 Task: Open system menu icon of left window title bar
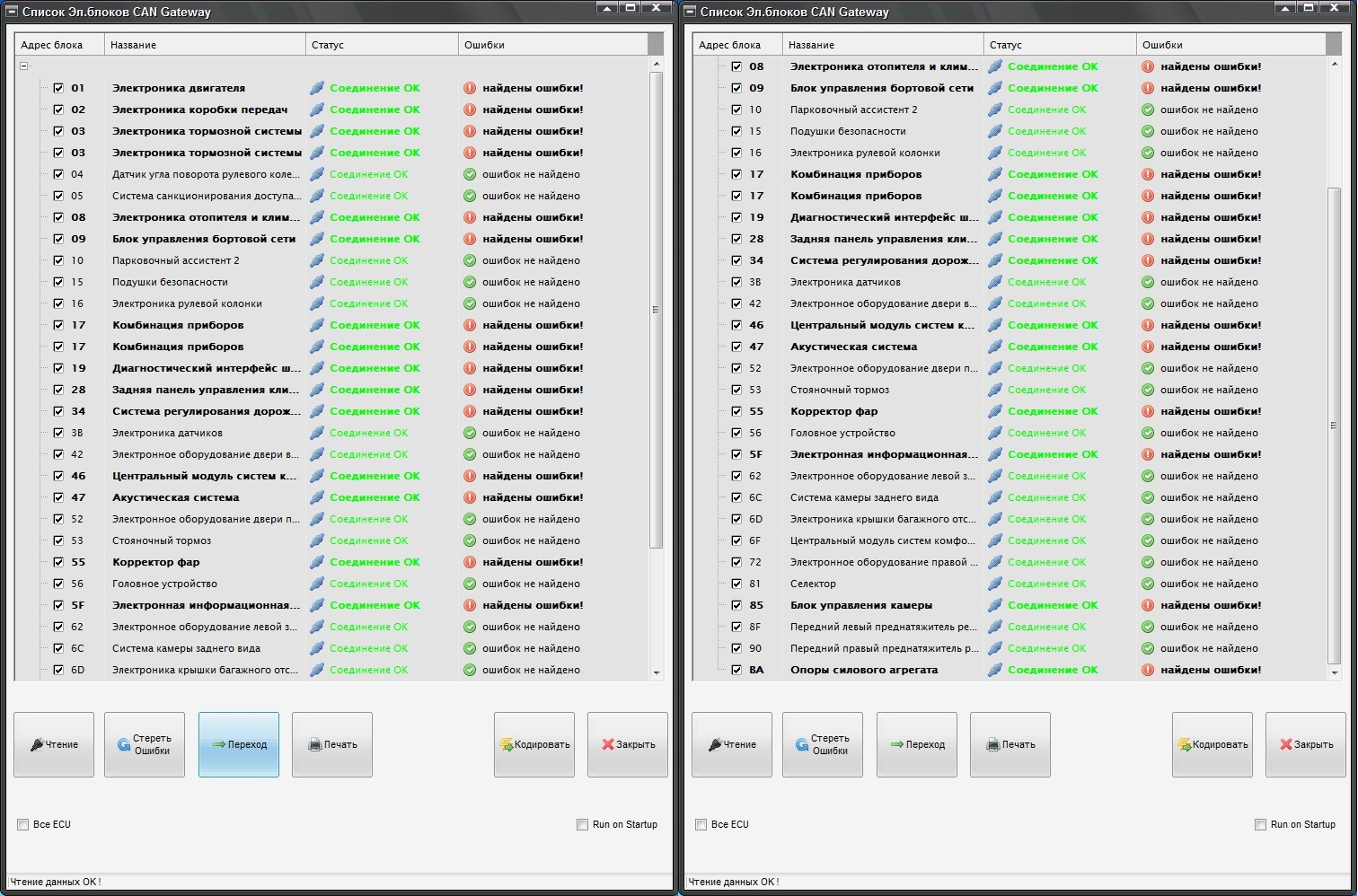12,12
